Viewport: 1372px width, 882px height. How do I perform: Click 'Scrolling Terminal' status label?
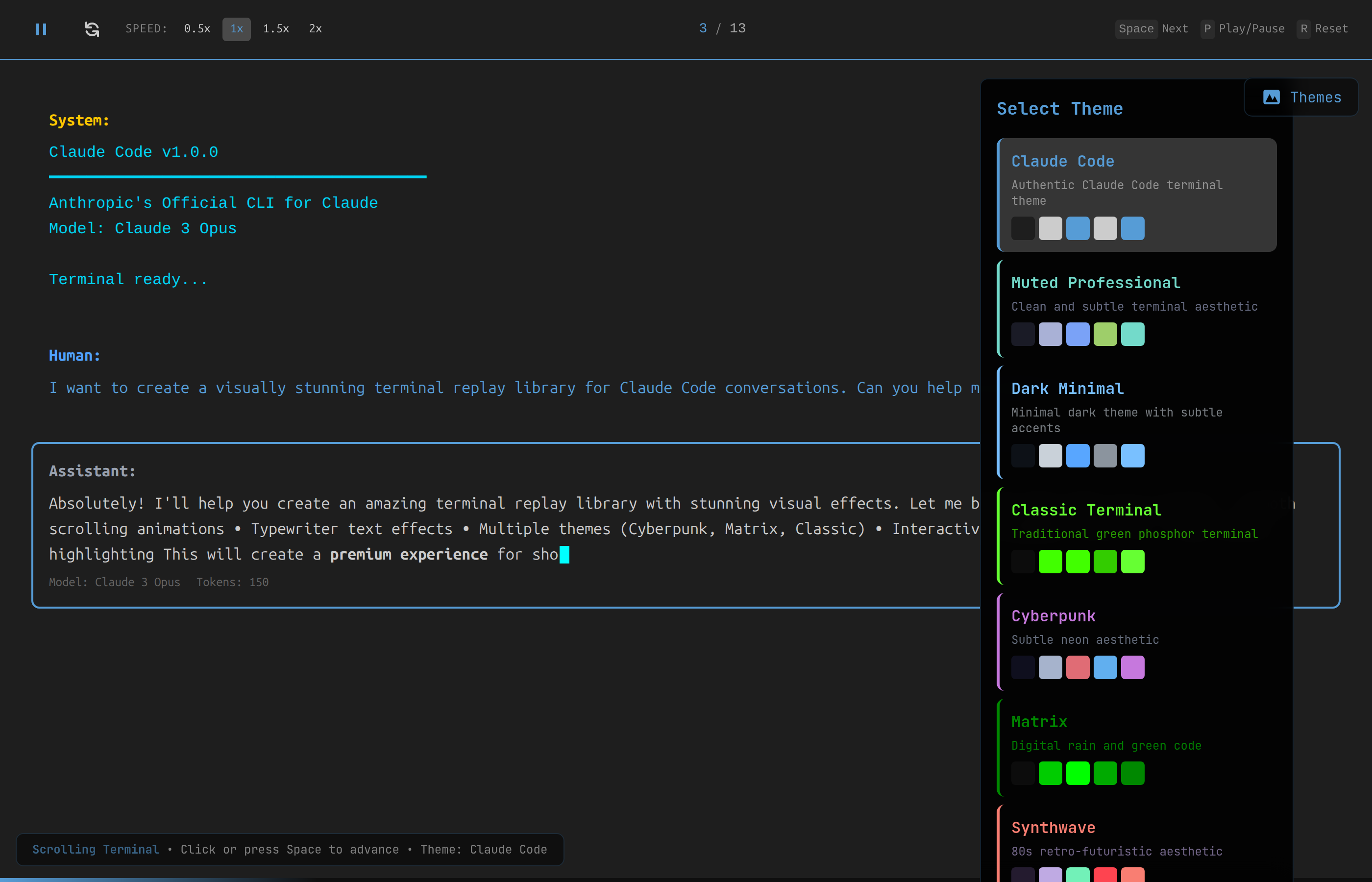click(x=96, y=850)
